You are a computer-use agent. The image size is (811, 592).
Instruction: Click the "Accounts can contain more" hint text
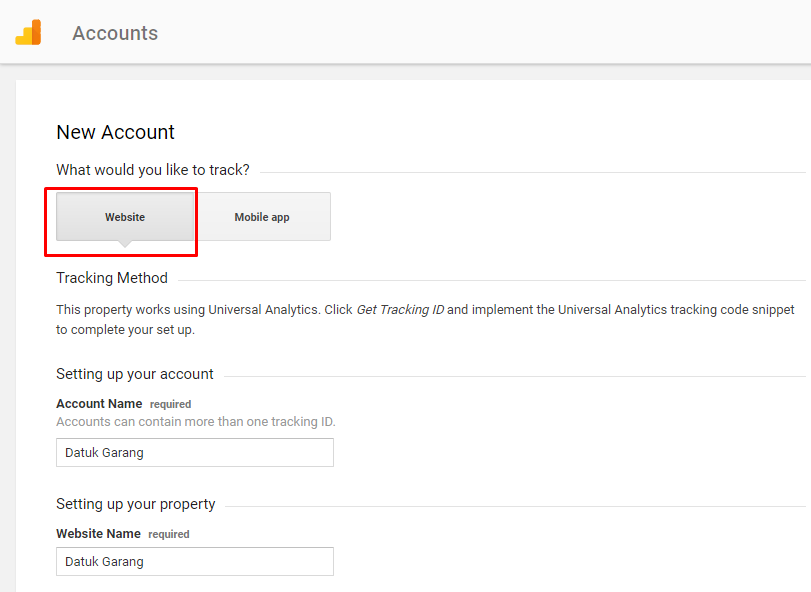[x=196, y=422]
